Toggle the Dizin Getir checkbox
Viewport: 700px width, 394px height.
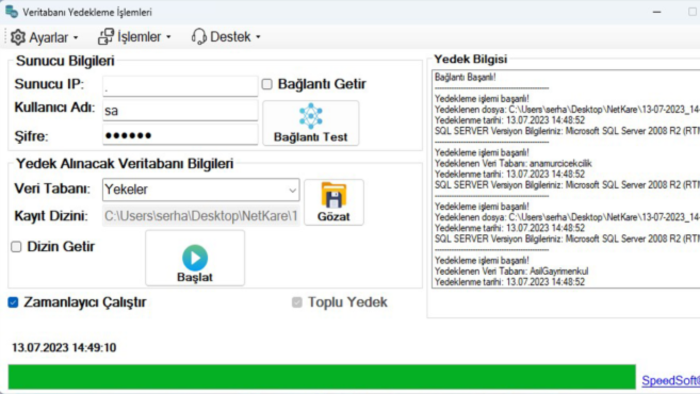point(16,246)
